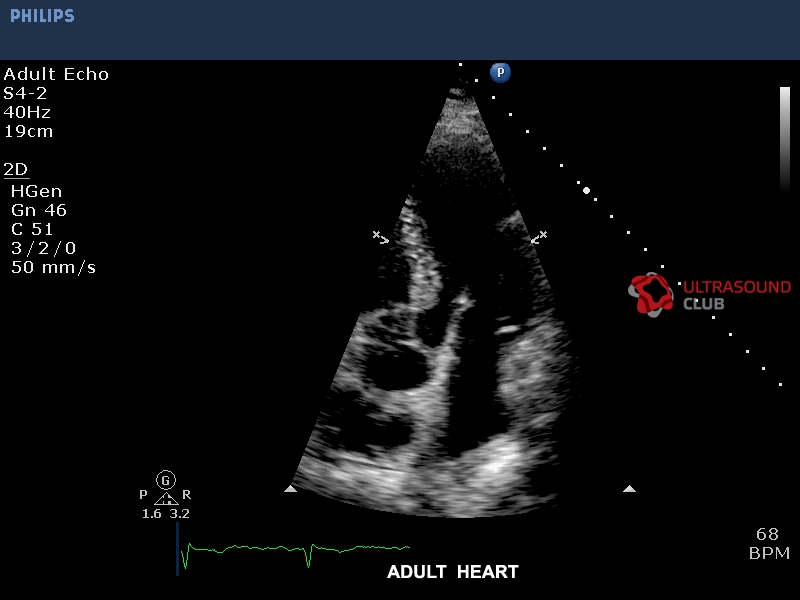
Task: Click the '3/2/0' setting value
Action: (43, 248)
